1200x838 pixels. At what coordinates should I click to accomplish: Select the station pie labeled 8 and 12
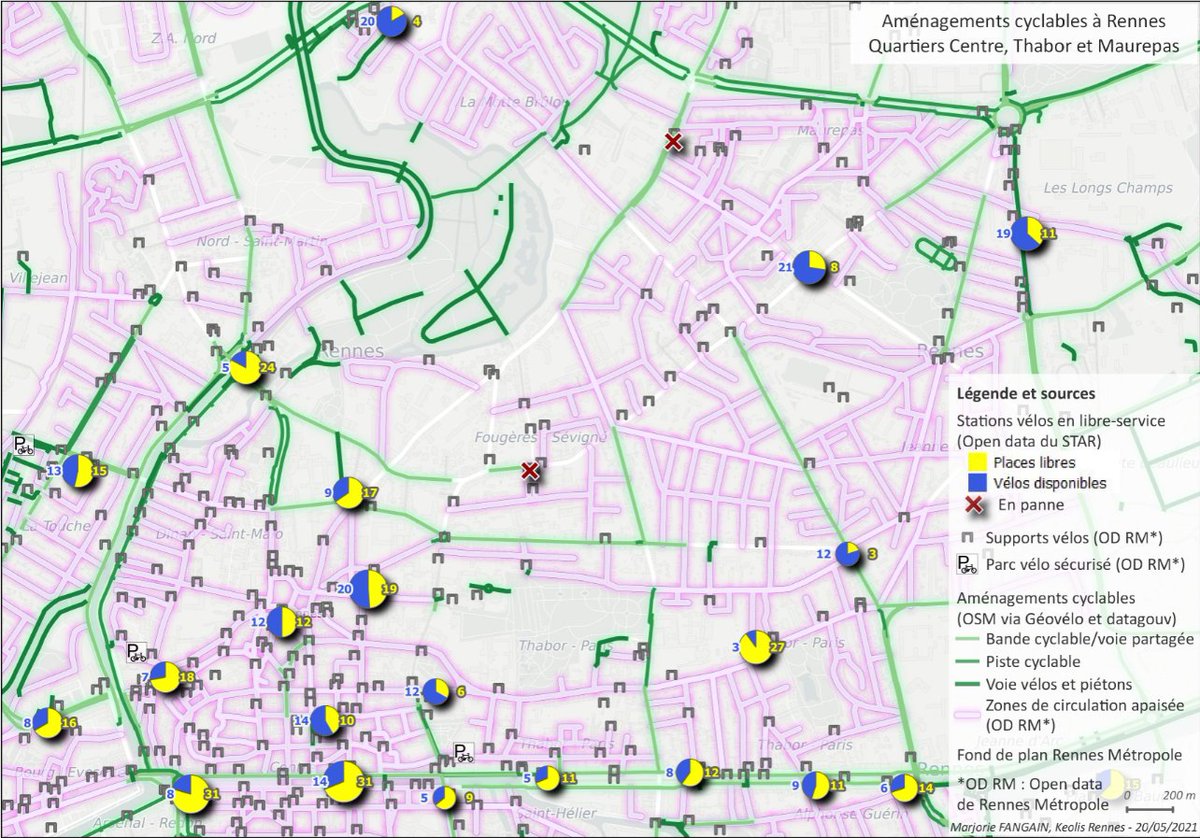[x=689, y=772]
